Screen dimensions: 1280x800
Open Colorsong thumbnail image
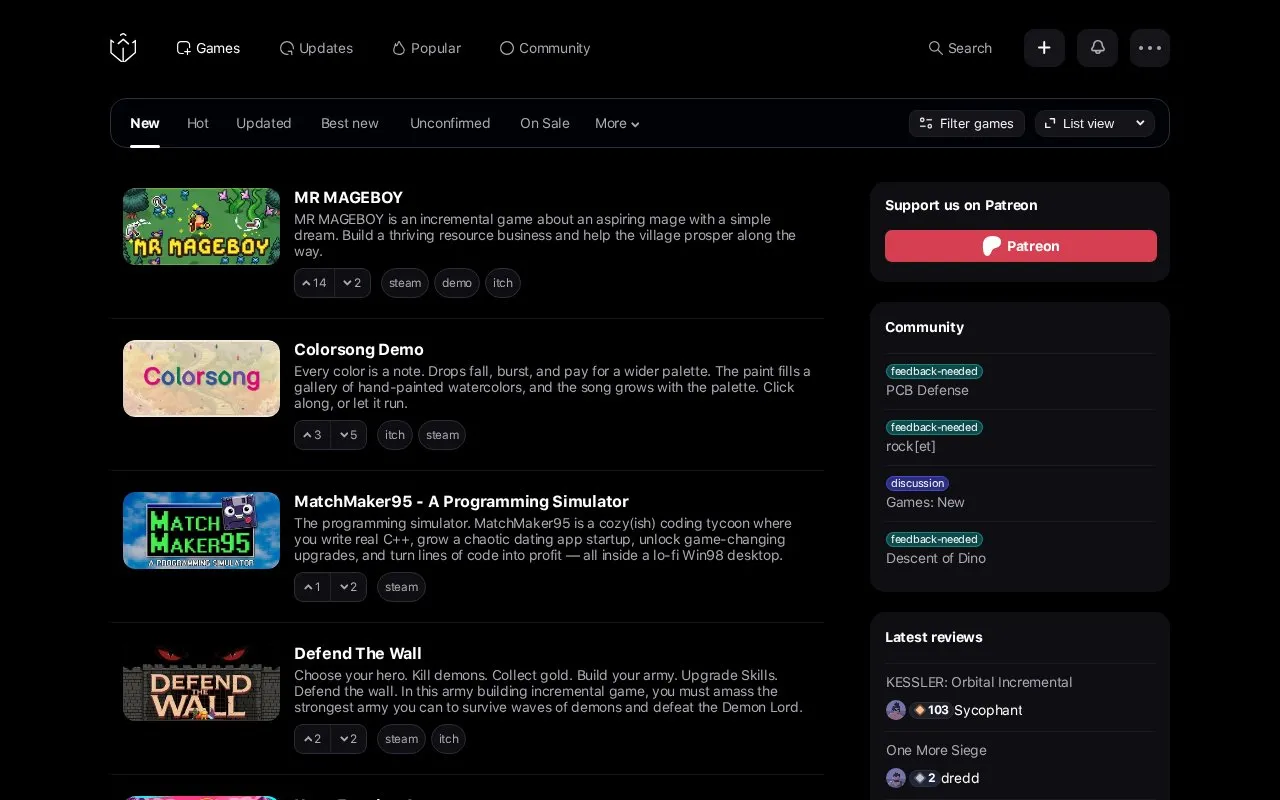coord(201,378)
